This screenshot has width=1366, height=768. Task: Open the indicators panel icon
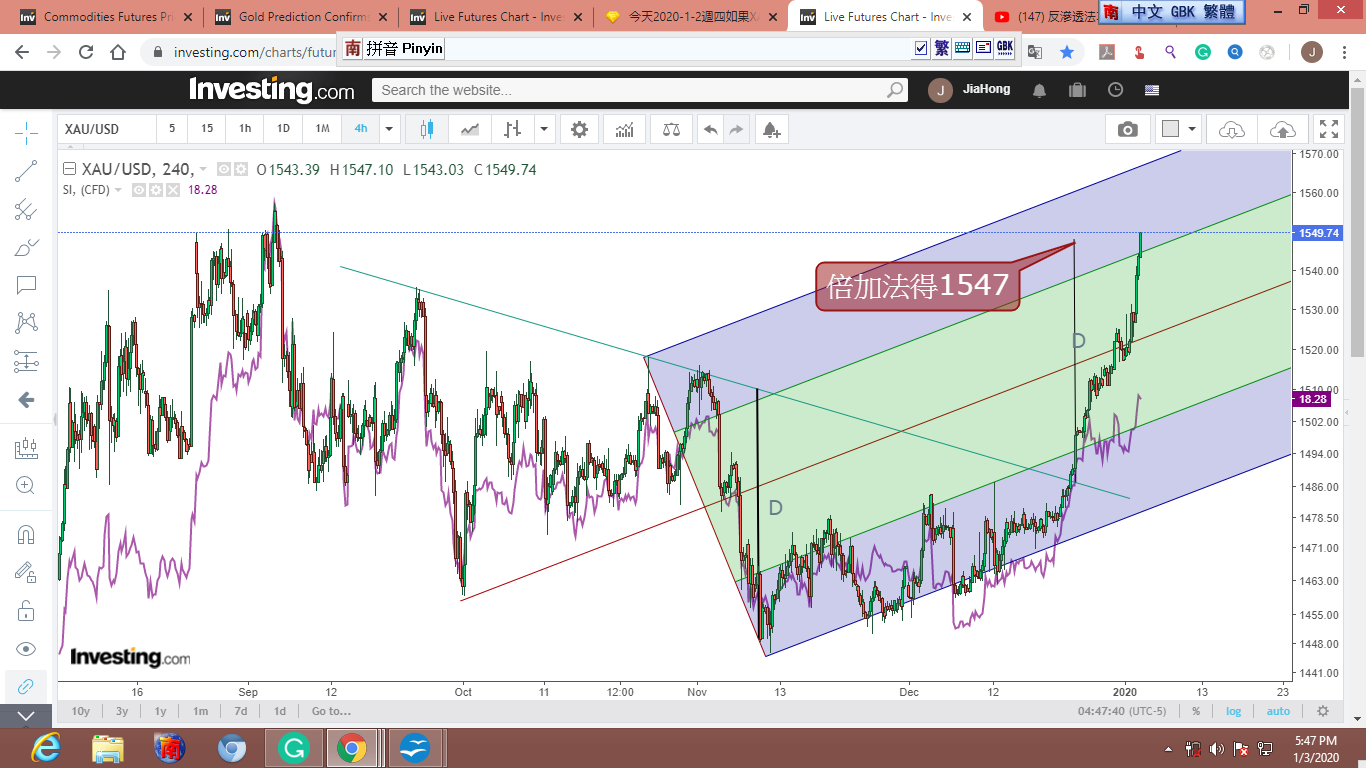pos(624,129)
